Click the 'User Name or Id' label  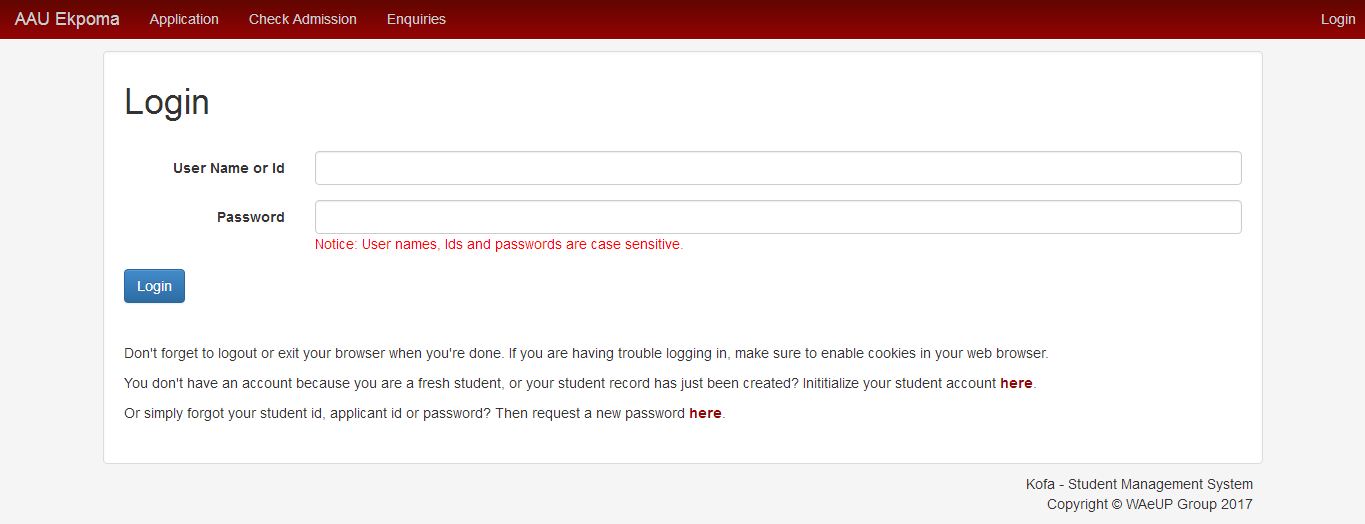[x=228, y=168]
